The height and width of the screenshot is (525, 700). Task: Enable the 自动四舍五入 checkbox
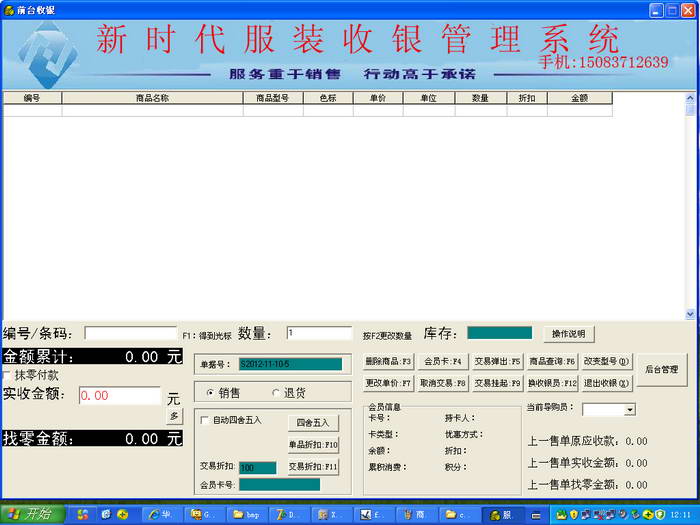[204, 420]
